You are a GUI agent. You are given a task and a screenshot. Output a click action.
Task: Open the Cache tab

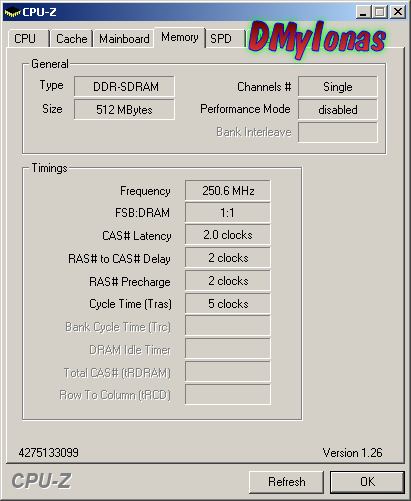71,39
